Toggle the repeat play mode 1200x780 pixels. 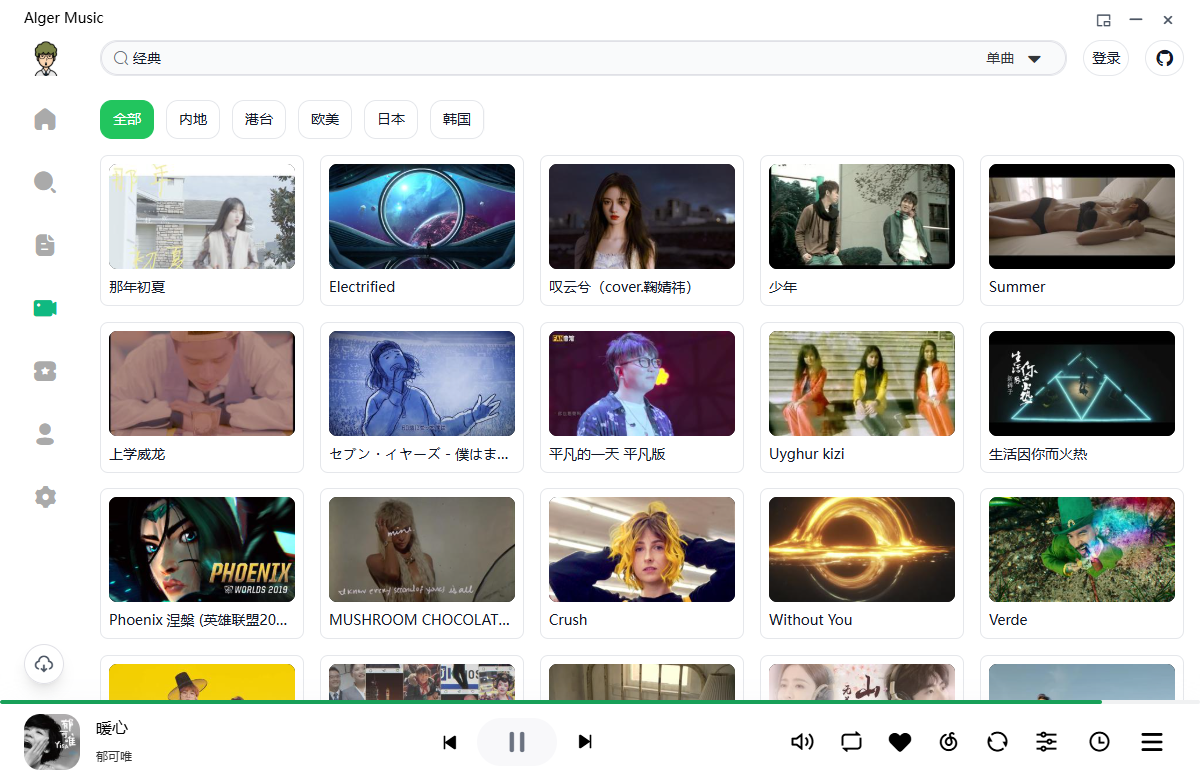point(851,742)
